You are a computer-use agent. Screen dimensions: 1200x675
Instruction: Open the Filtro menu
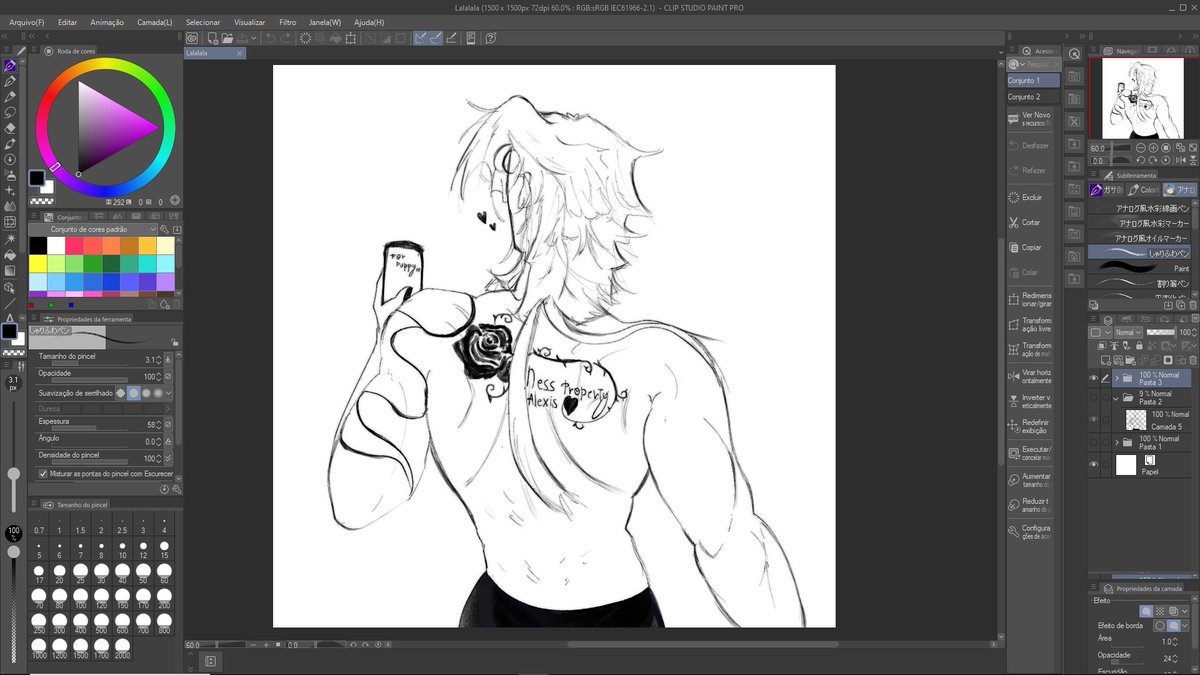click(x=287, y=21)
